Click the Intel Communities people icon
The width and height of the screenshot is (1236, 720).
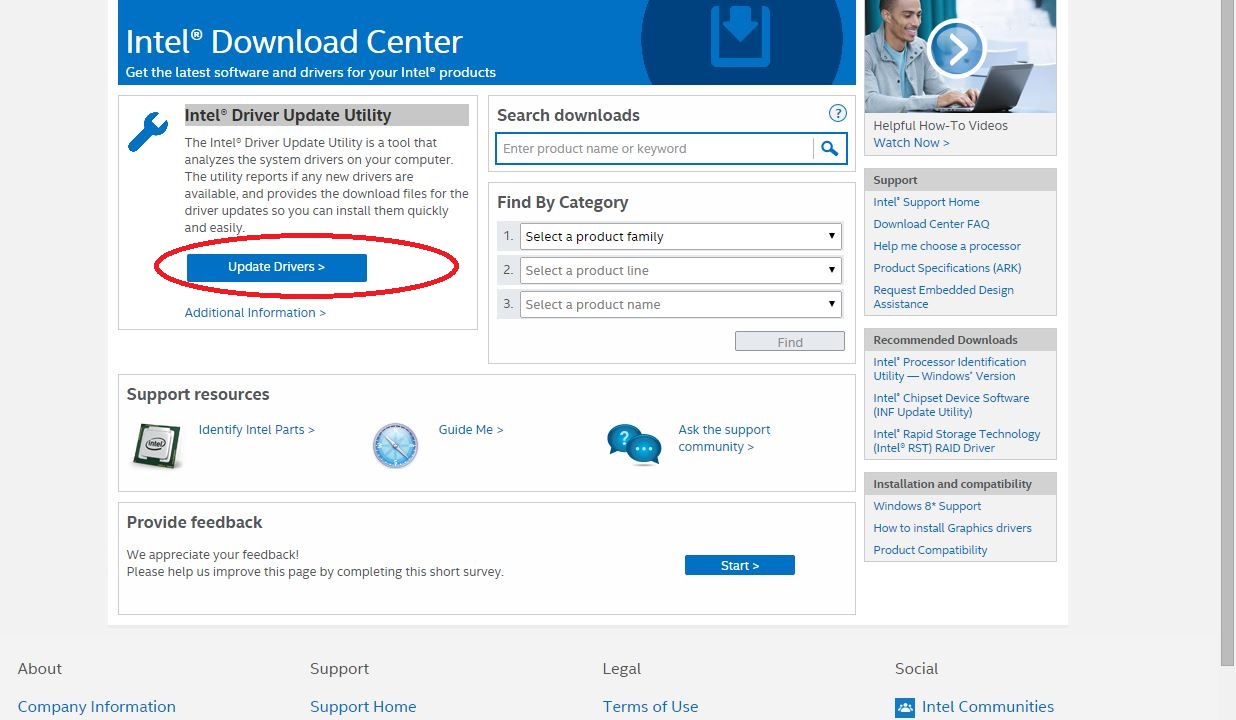(905, 708)
